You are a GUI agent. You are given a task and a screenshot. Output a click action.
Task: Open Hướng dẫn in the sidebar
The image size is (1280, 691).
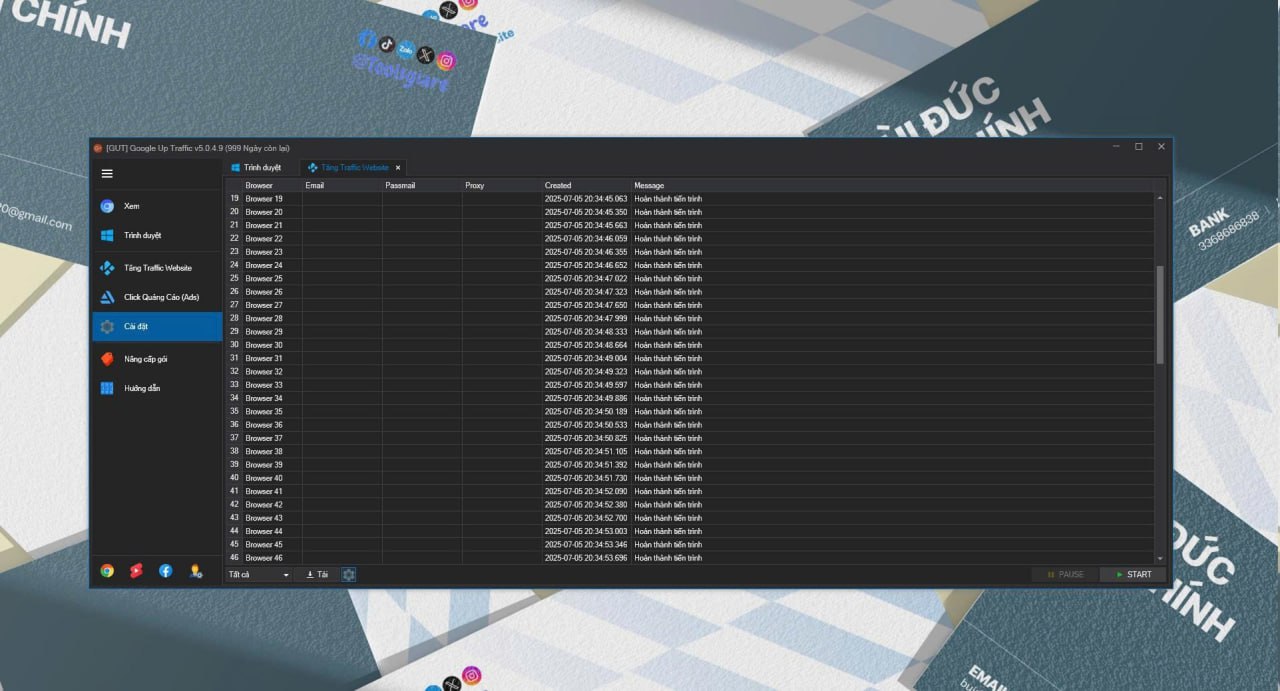[157, 388]
